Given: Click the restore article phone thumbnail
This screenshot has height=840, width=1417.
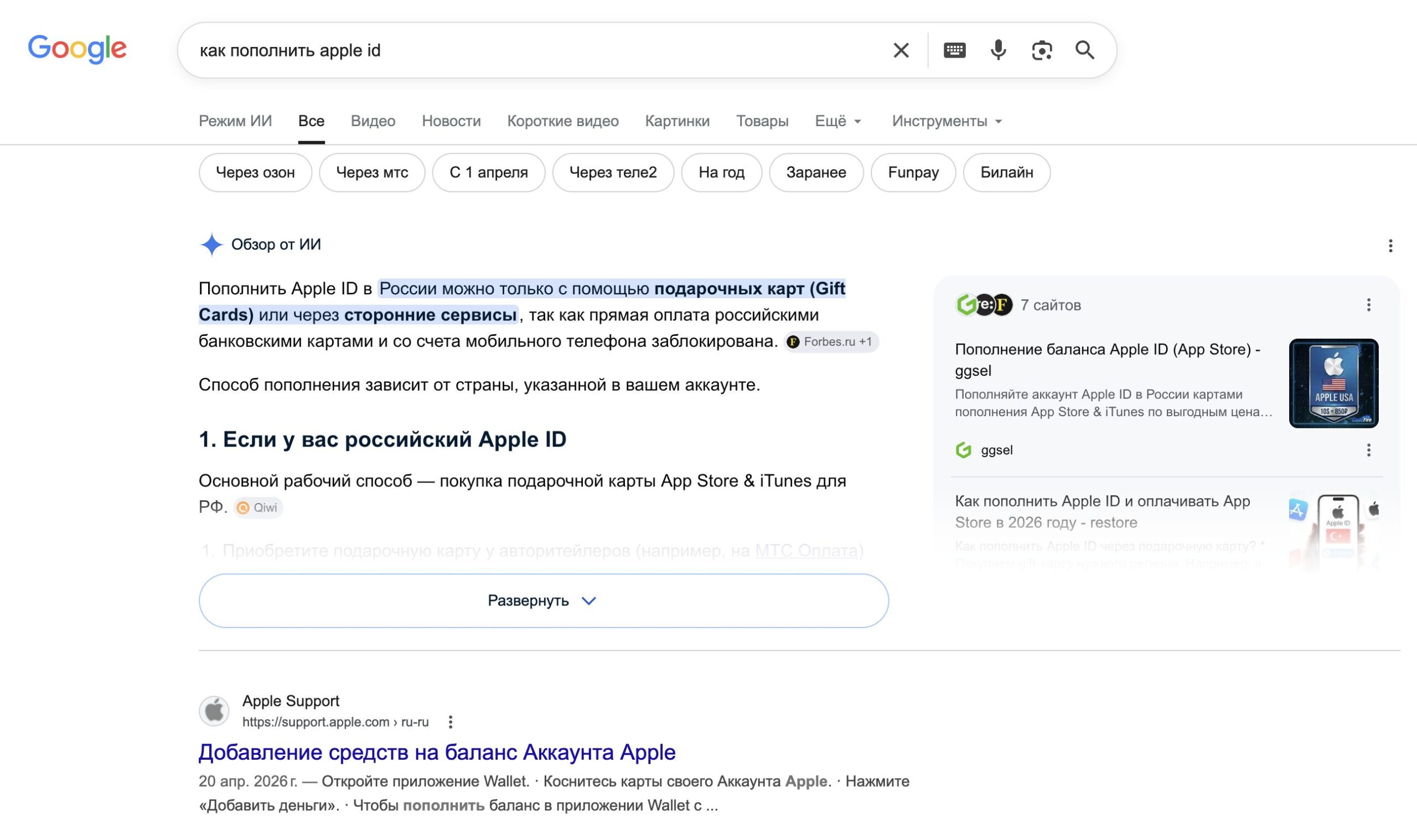Looking at the screenshot, I should tap(1334, 532).
